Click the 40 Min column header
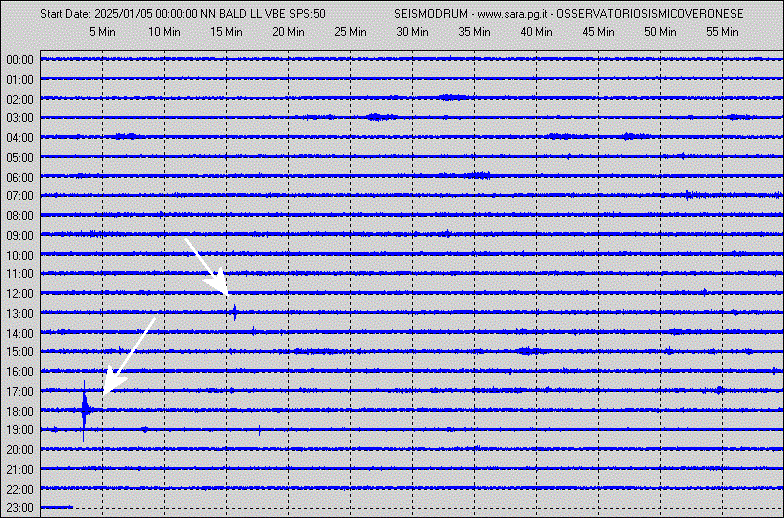The width and height of the screenshot is (784, 518). tap(536, 32)
